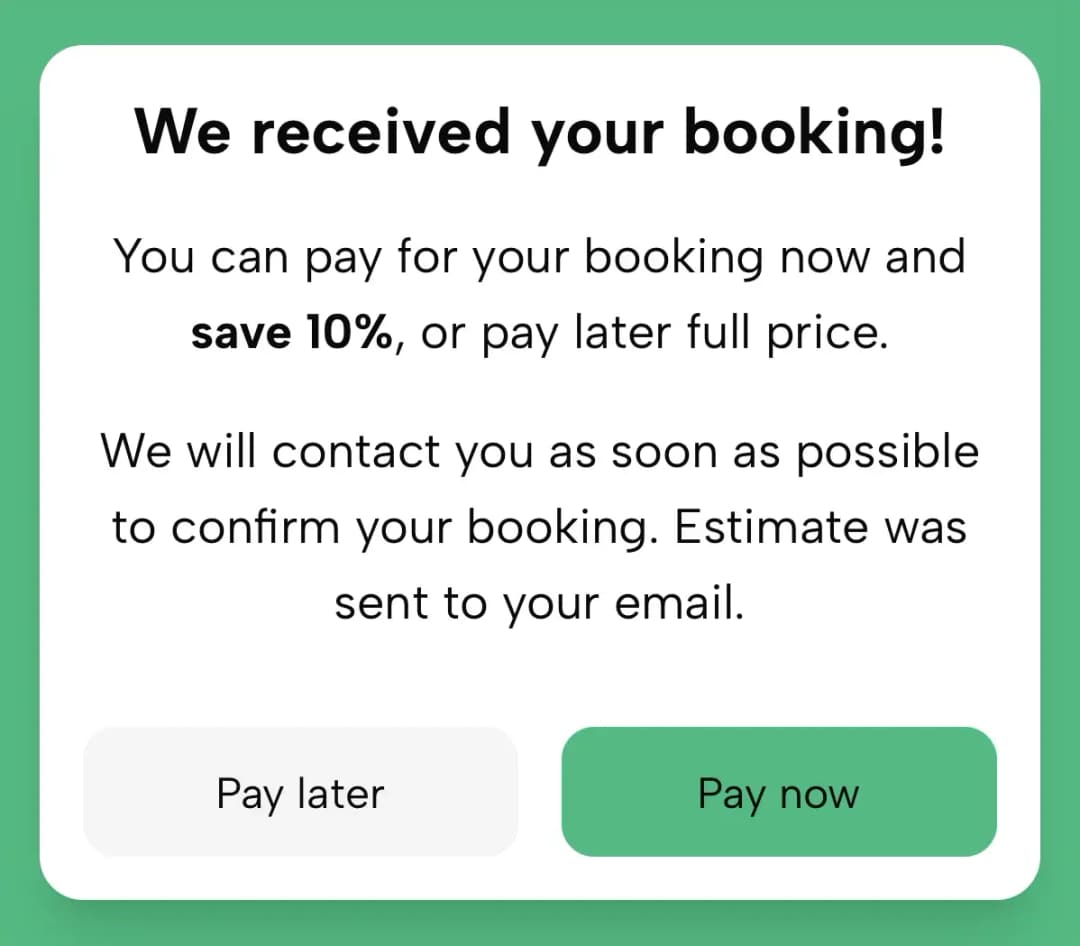The height and width of the screenshot is (946, 1080).
Task: Choose the Pay later button
Action: click(x=300, y=792)
